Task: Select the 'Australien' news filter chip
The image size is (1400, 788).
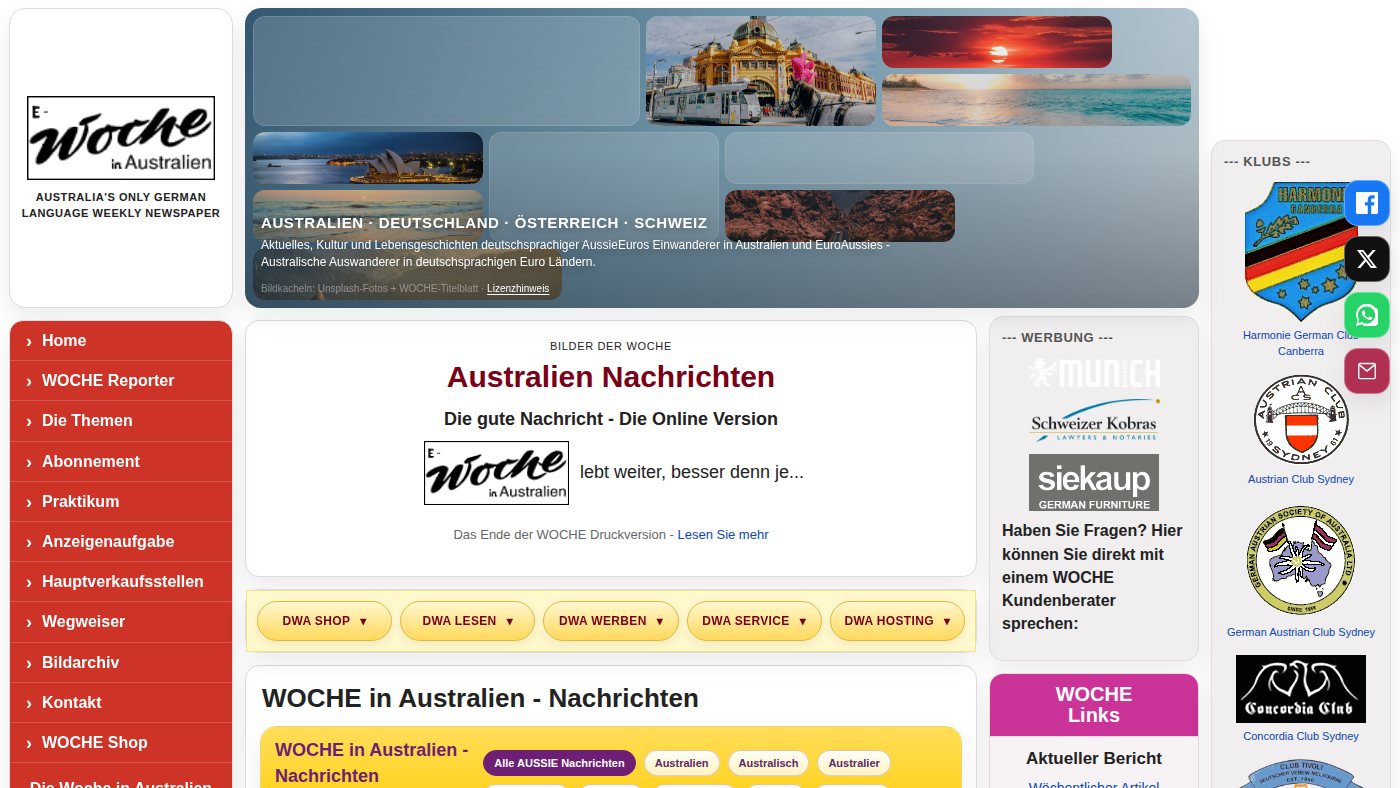Action: [x=682, y=763]
